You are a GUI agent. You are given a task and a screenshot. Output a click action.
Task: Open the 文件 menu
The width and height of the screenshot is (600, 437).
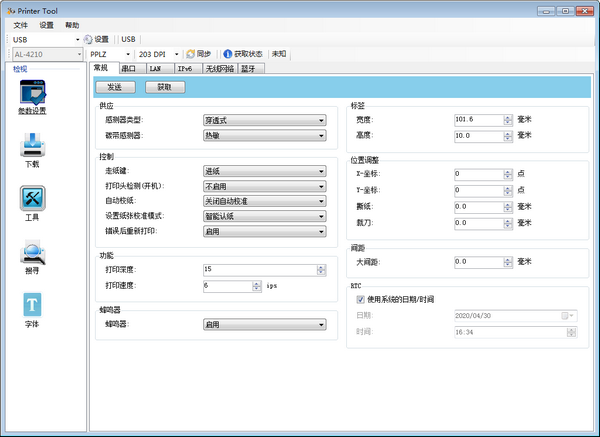tap(21, 24)
